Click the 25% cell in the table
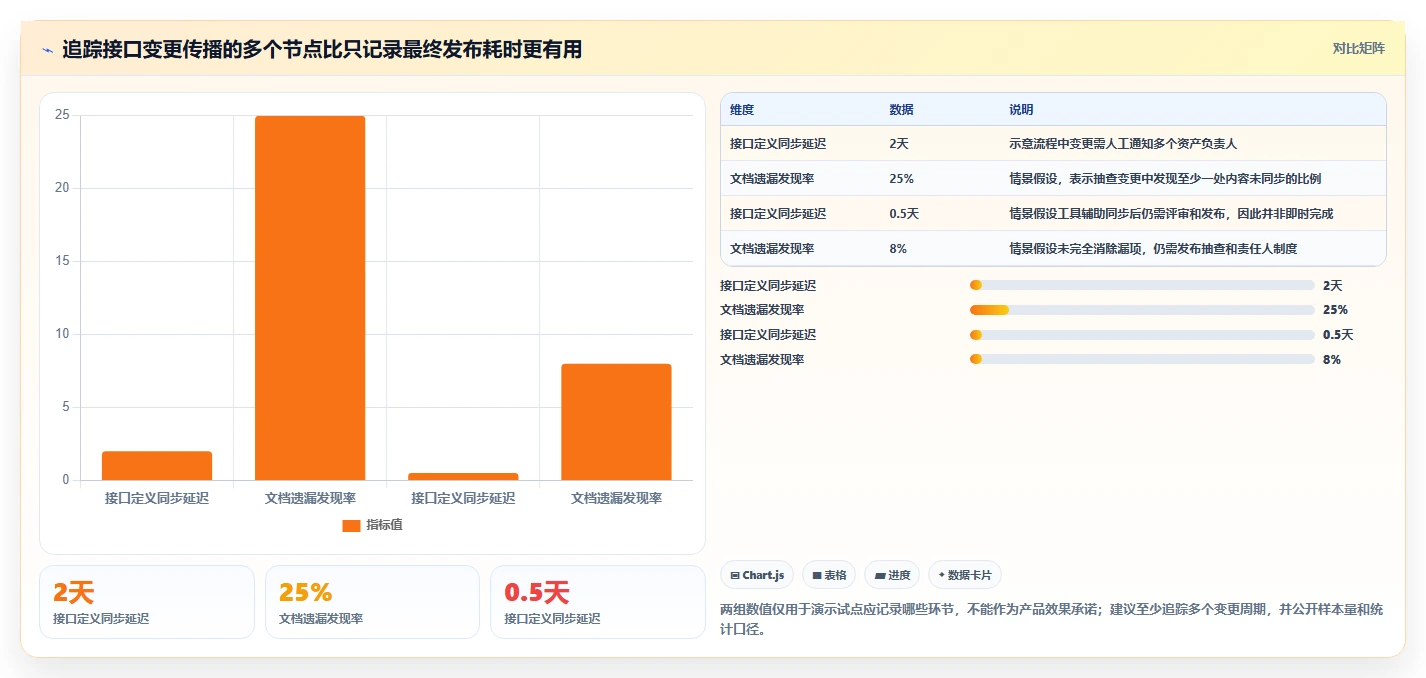 901,179
